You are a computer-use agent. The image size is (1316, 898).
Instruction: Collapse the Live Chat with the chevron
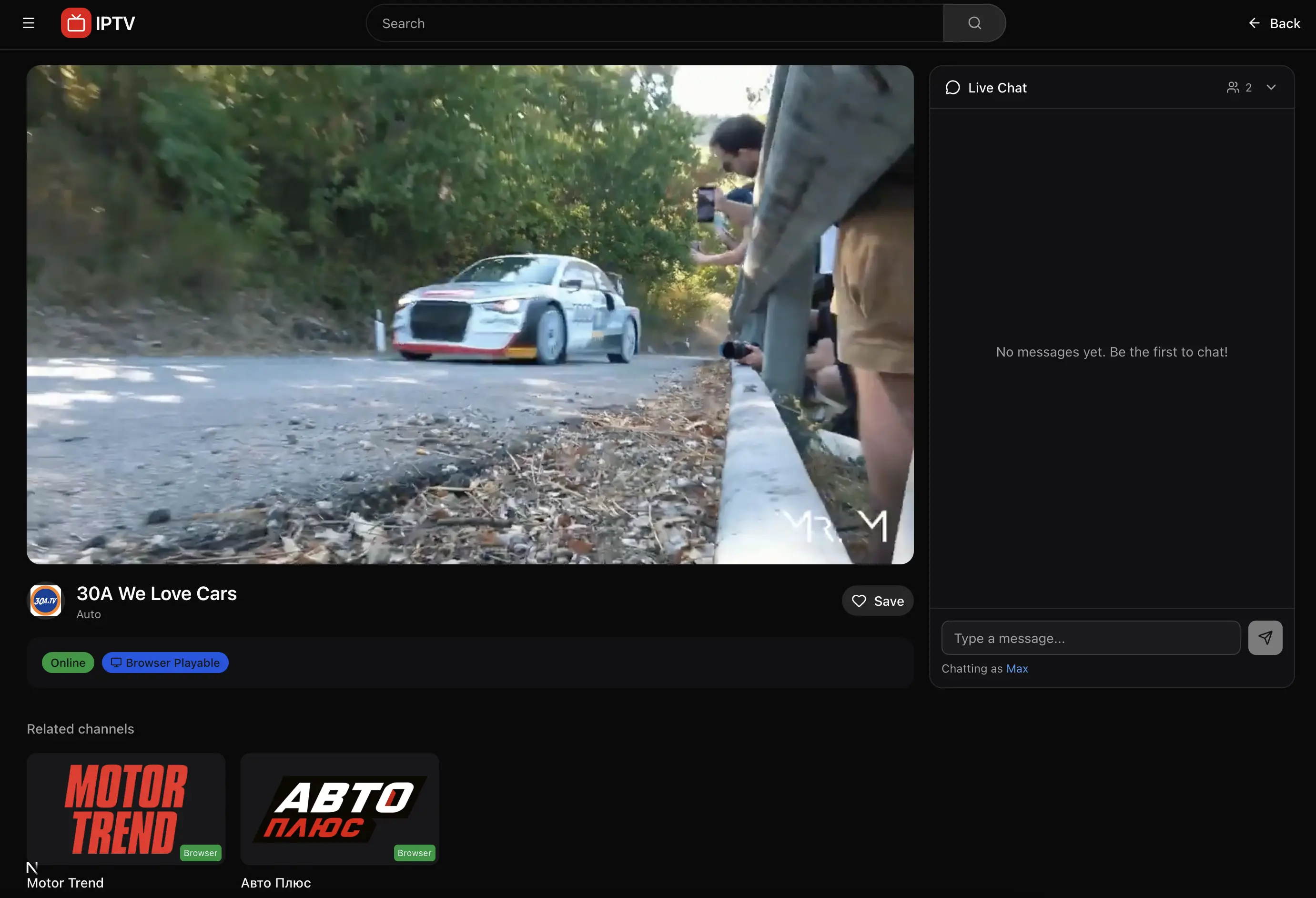coord(1271,87)
